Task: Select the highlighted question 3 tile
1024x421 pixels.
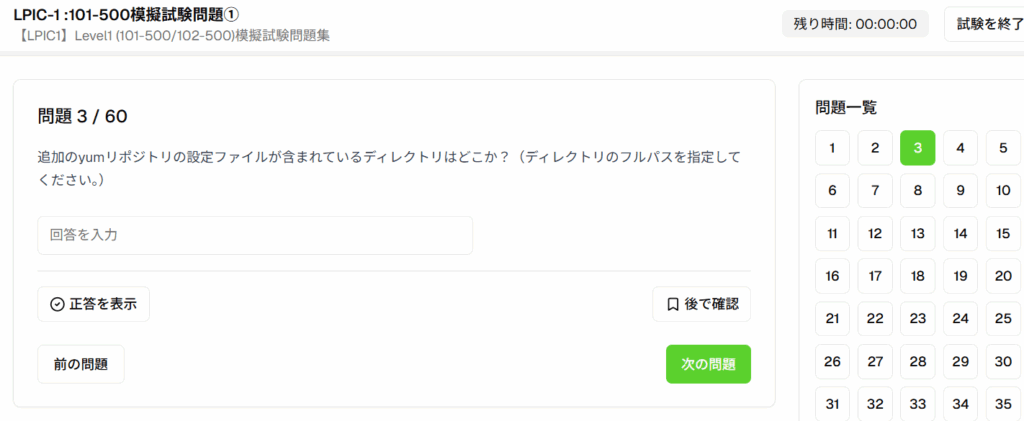Action: point(918,148)
